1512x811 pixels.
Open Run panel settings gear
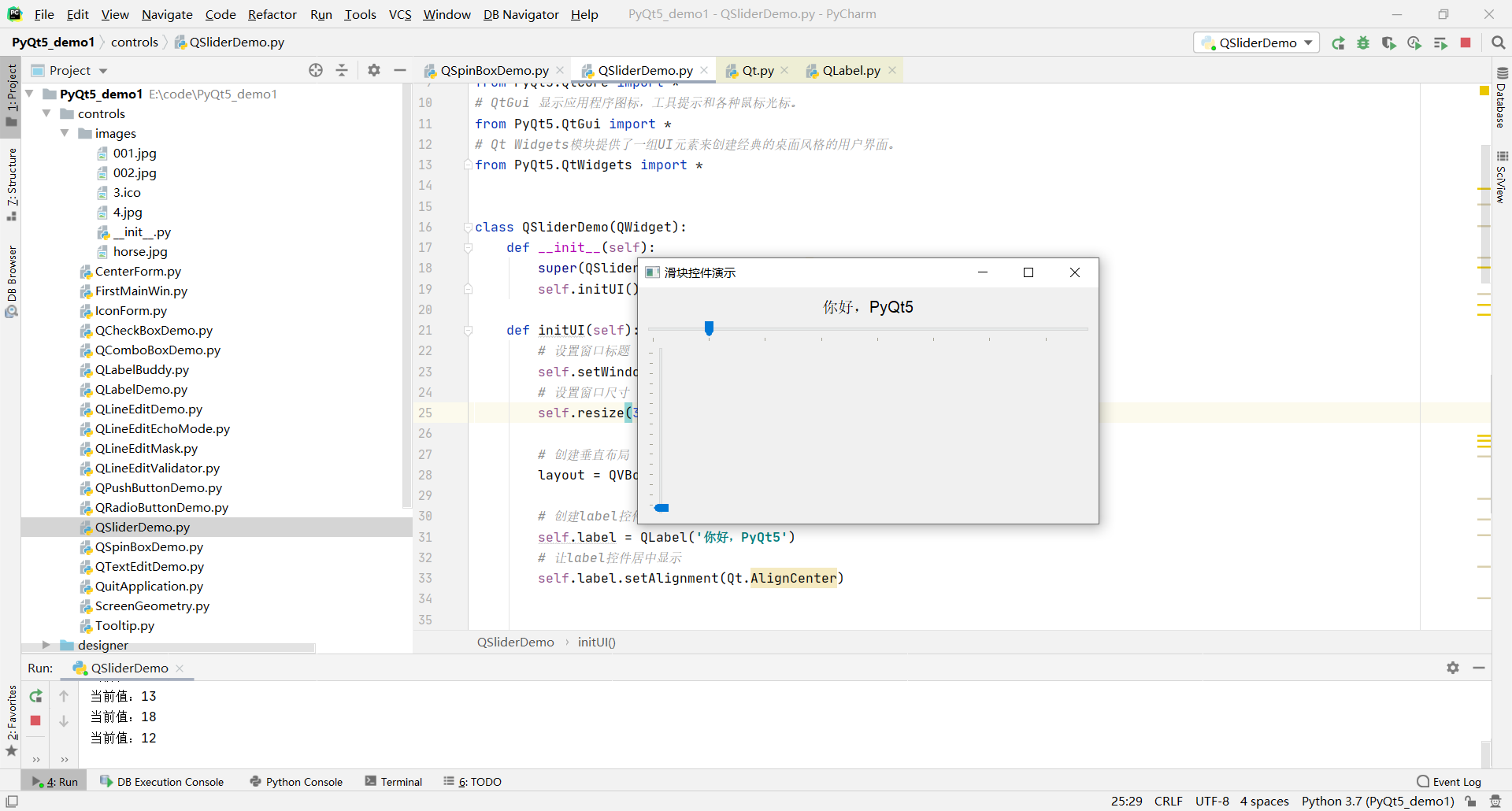click(1453, 668)
